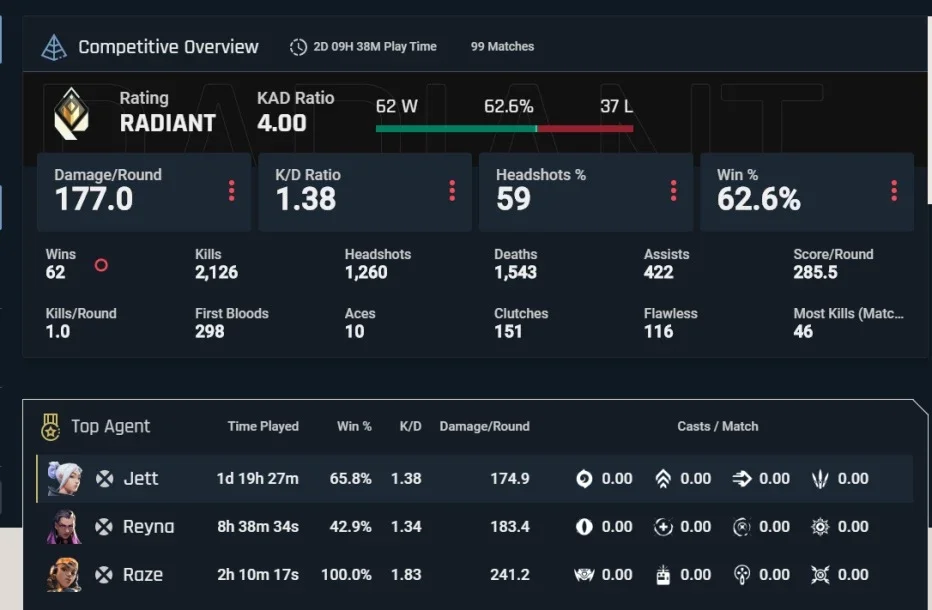932x610 pixels.
Task: Click the Flawless value 116
Action: tap(659, 332)
